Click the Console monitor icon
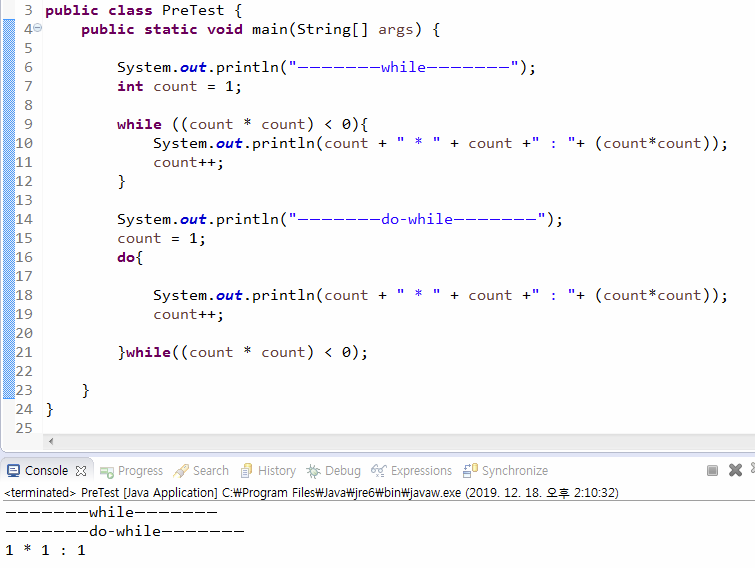 tap(13, 471)
